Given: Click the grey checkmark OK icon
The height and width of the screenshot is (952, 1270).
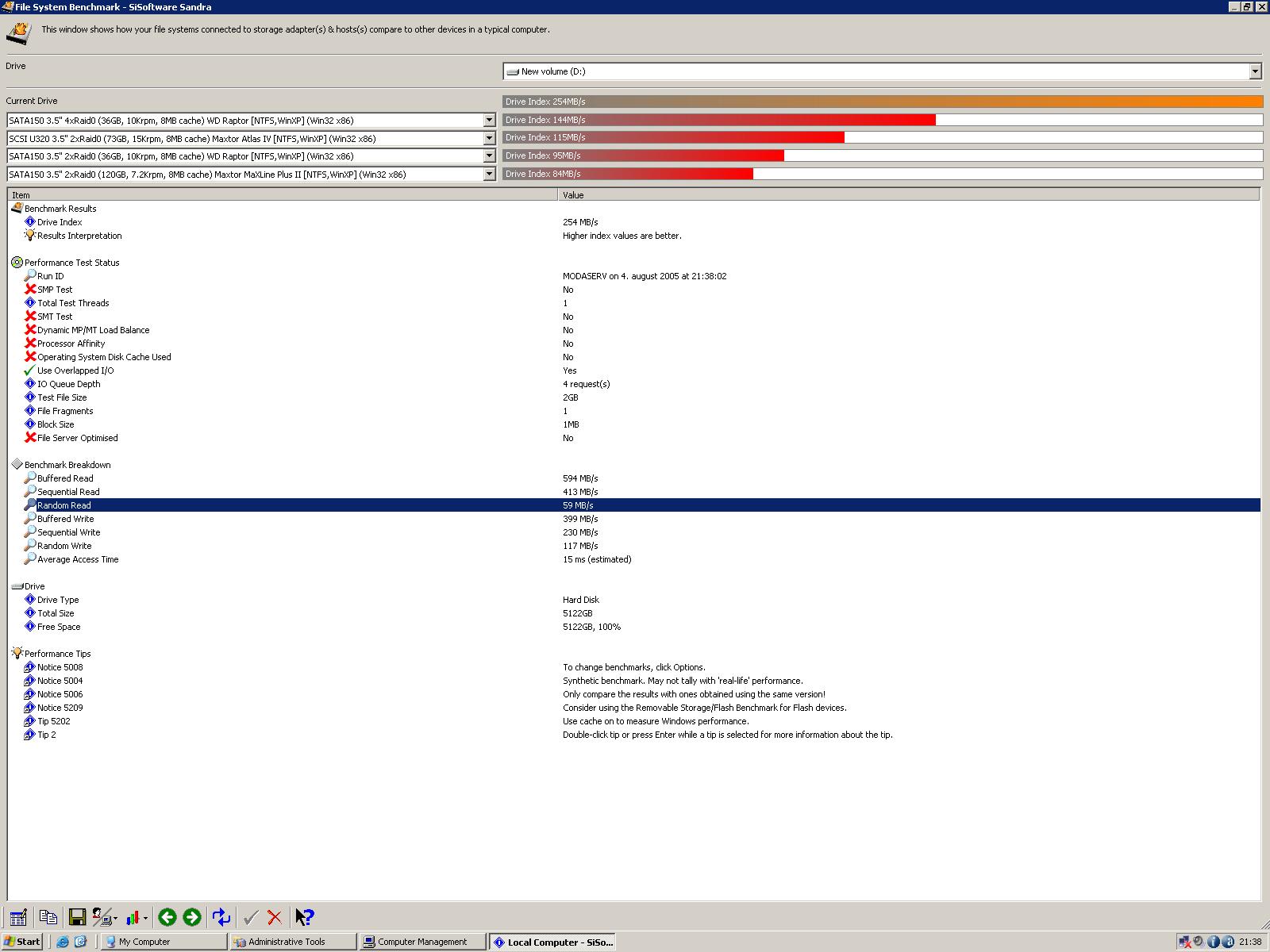Looking at the screenshot, I should (x=251, y=917).
